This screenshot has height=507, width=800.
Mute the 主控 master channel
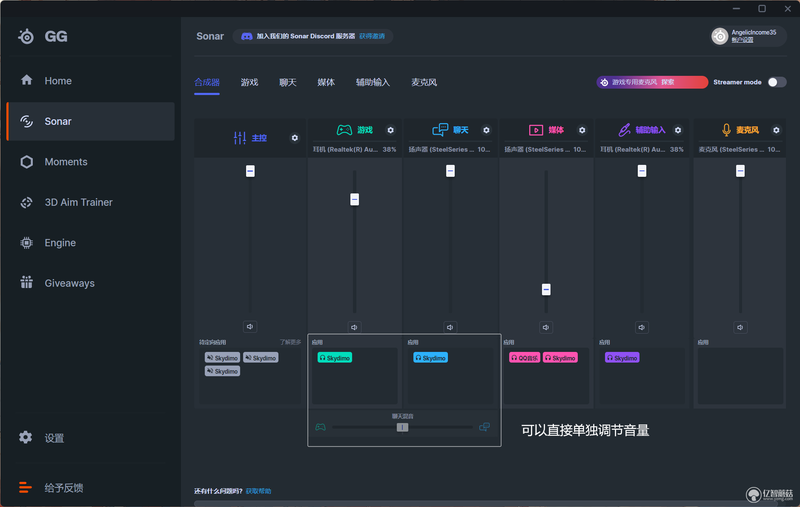pos(250,326)
